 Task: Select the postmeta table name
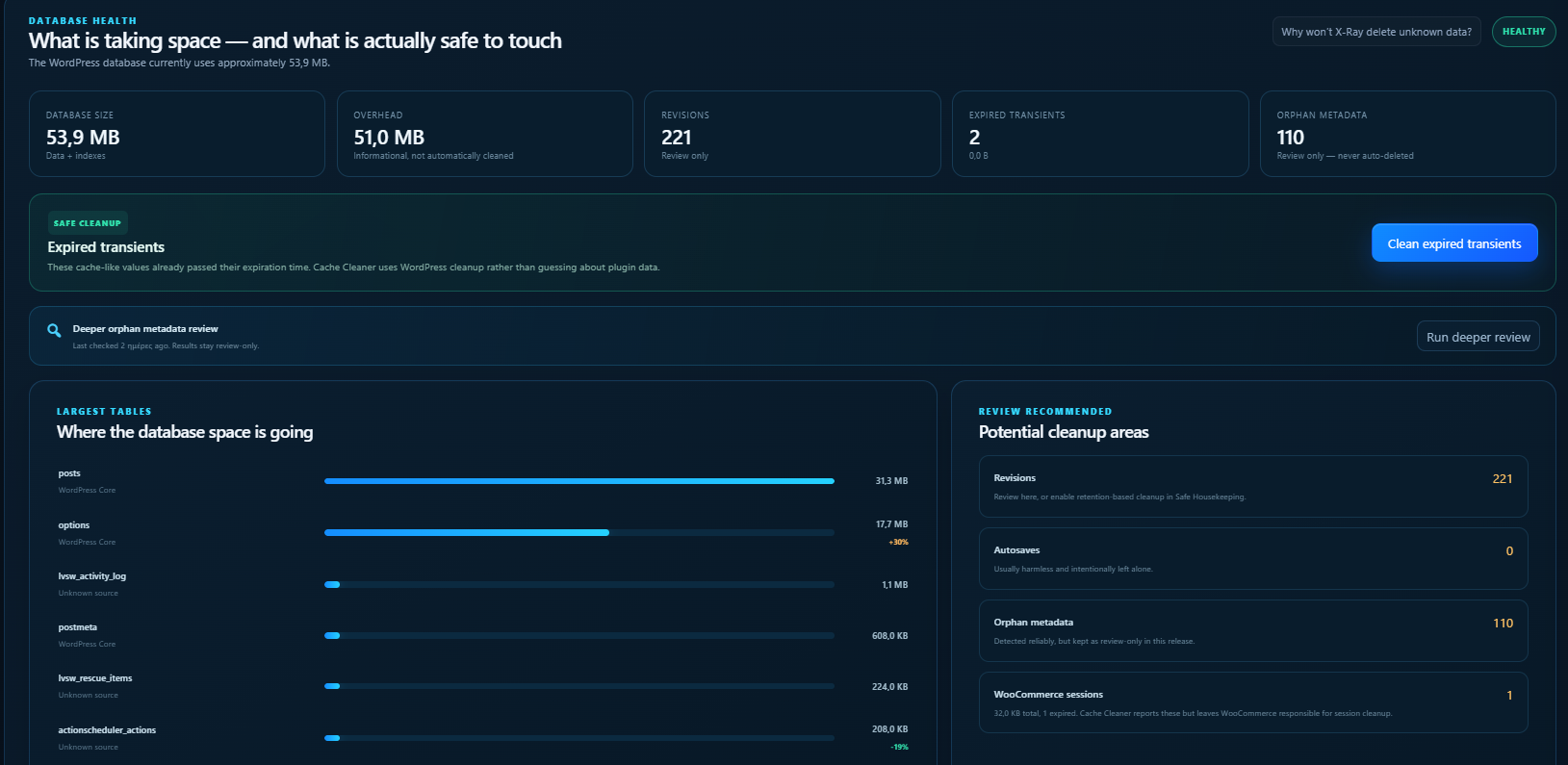pos(78,627)
